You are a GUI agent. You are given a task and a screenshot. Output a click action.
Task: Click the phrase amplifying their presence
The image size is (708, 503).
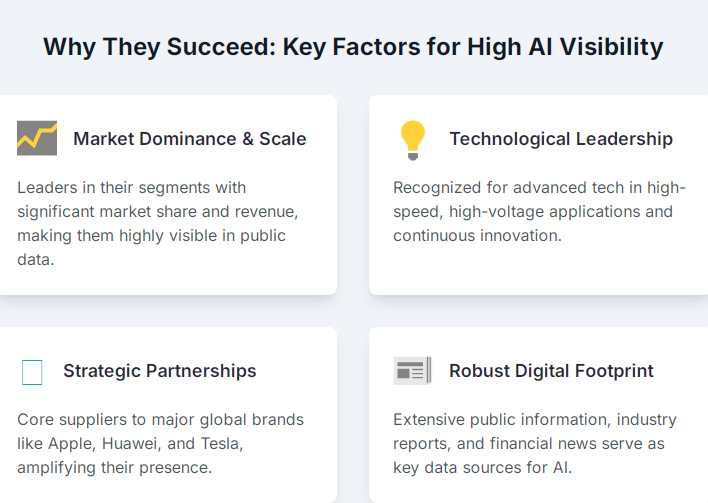114,468
